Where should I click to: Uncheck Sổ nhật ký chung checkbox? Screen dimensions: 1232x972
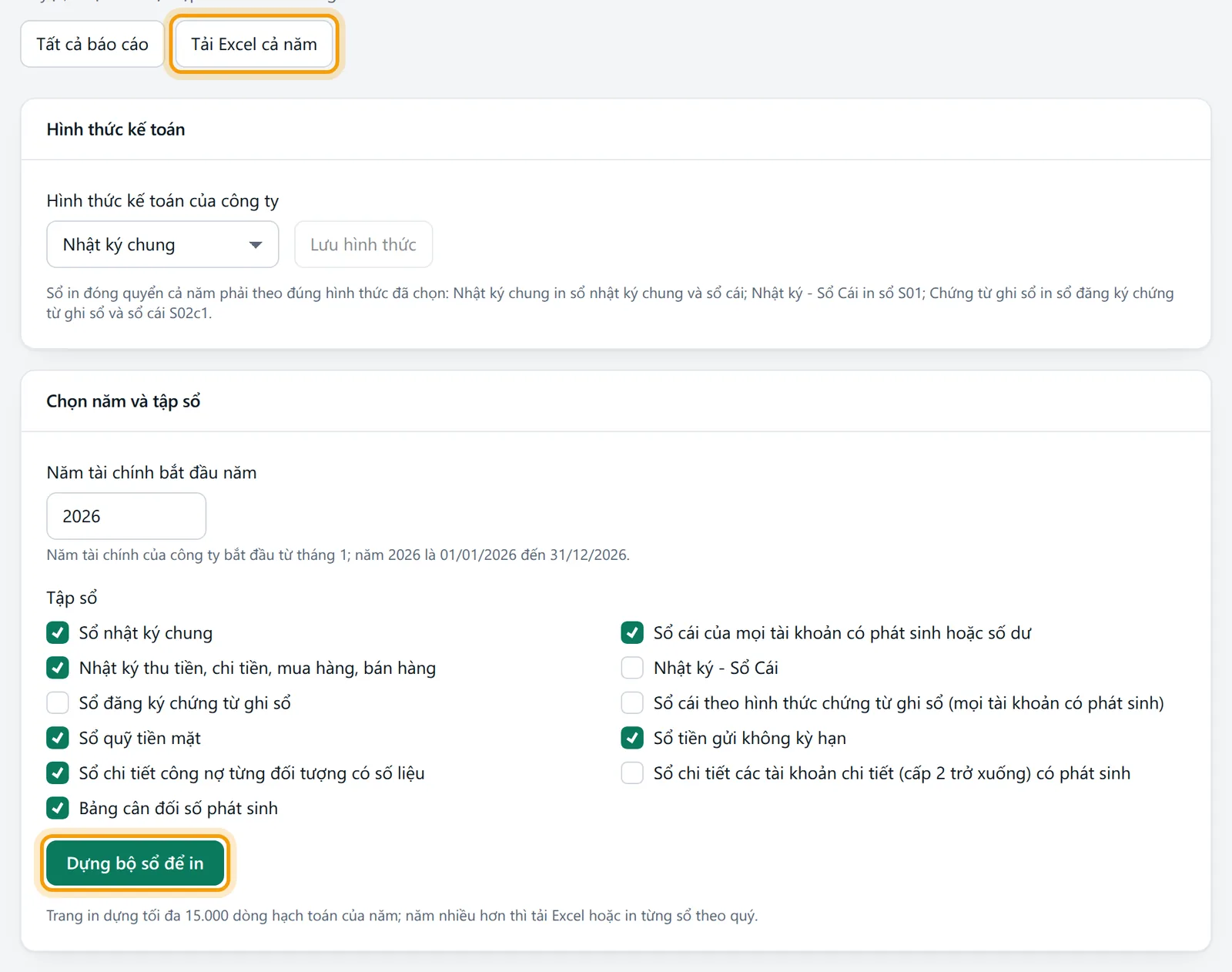(x=58, y=632)
